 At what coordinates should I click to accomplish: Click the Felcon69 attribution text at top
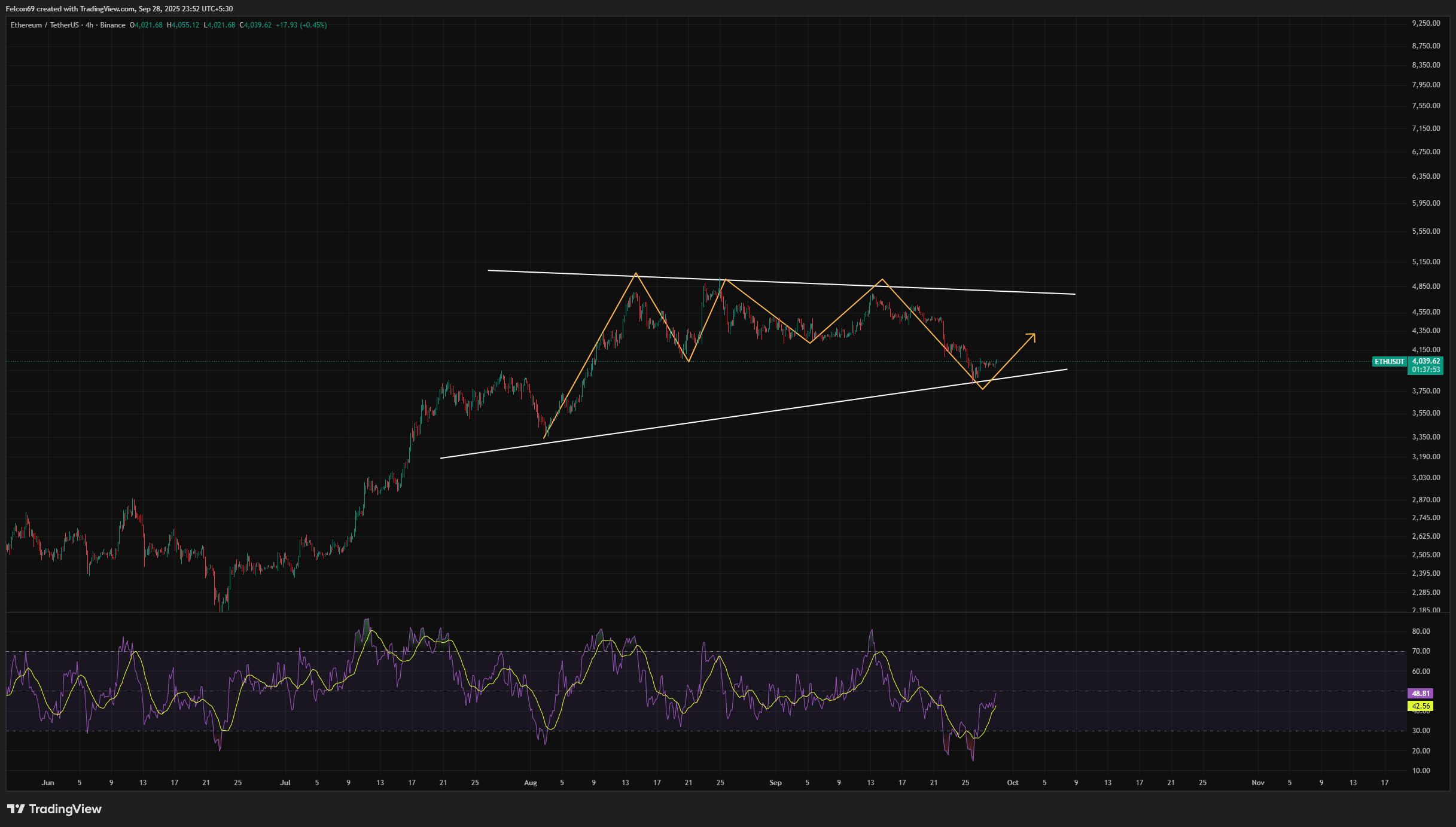point(119,9)
